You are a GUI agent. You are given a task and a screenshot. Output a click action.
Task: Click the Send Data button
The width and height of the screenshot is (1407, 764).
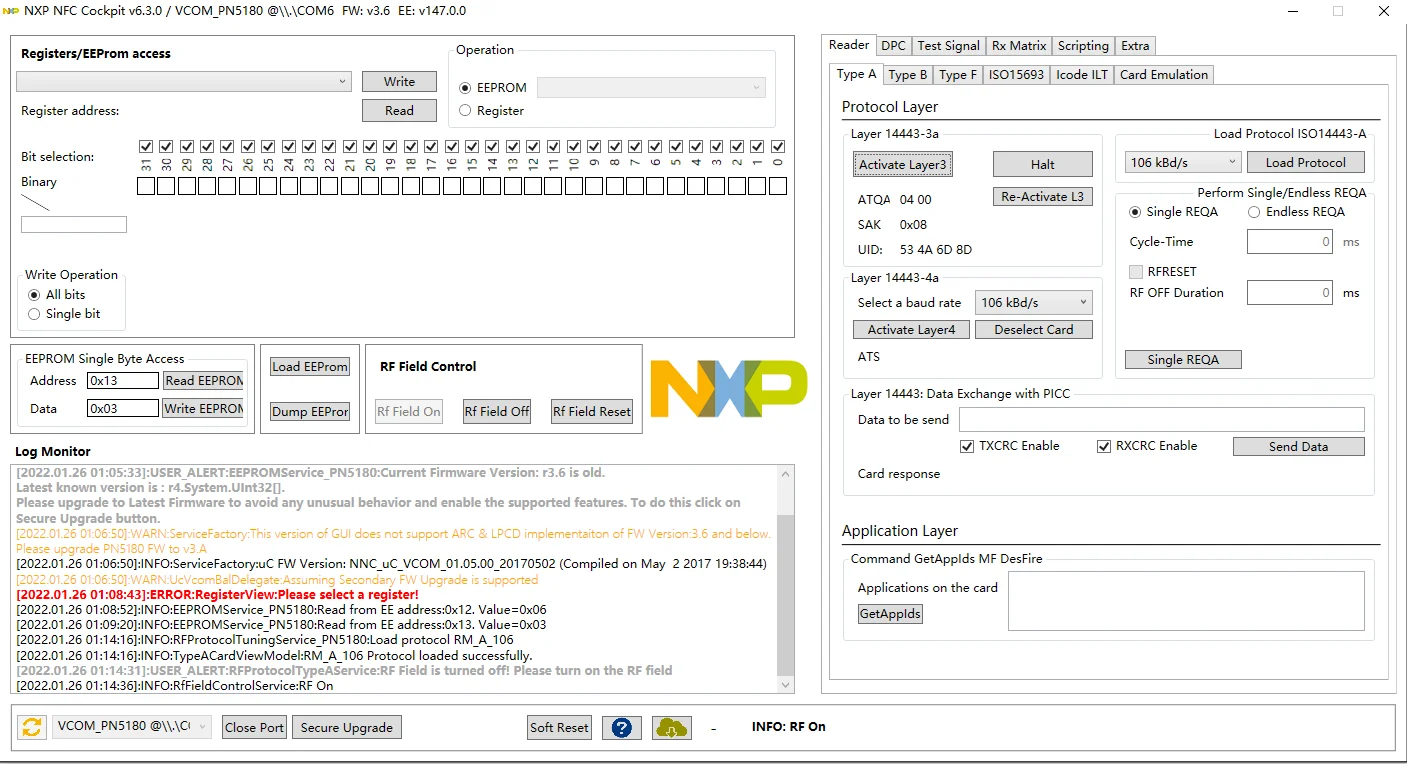[1299, 447]
